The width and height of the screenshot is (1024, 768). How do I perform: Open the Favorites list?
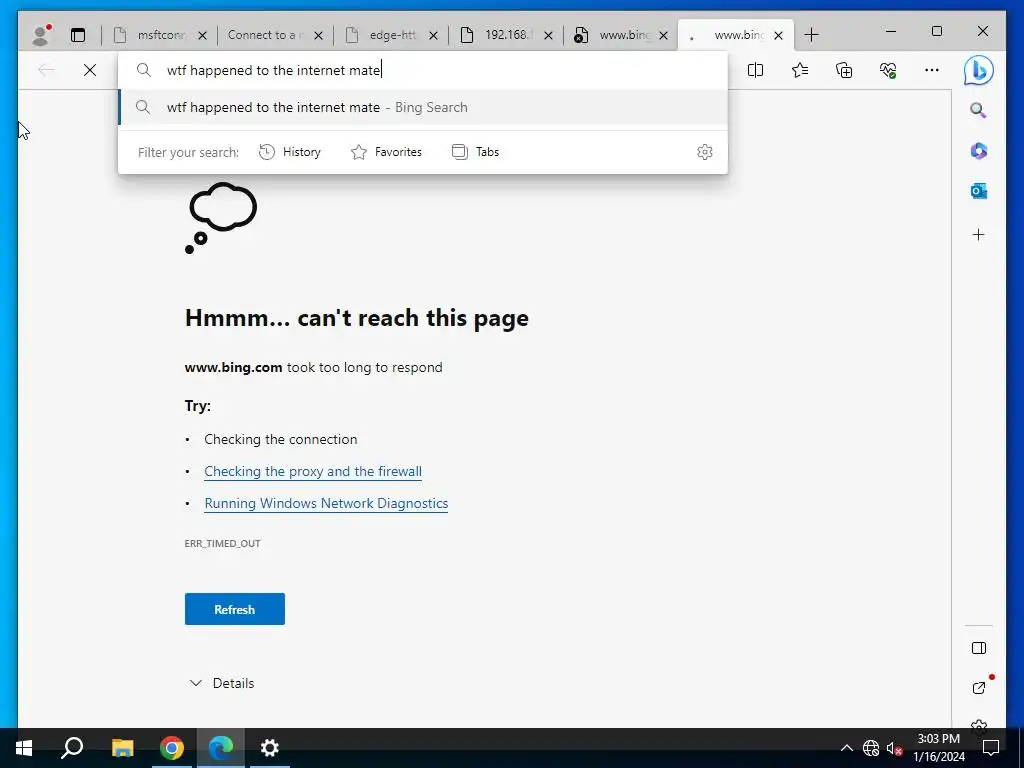tap(800, 70)
